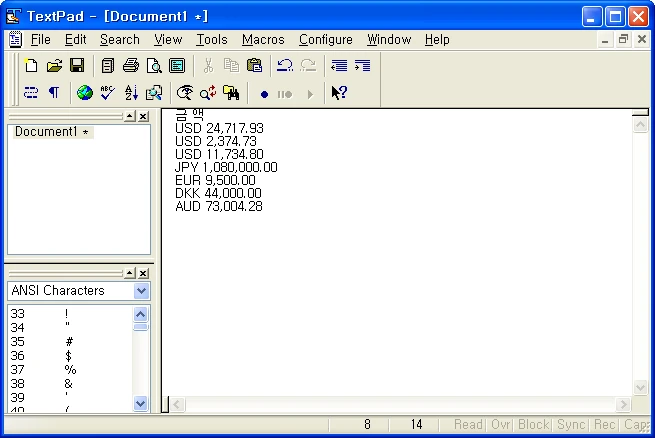The height and width of the screenshot is (438, 655).
Task: Create a new document with New icon
Action: 31,66
